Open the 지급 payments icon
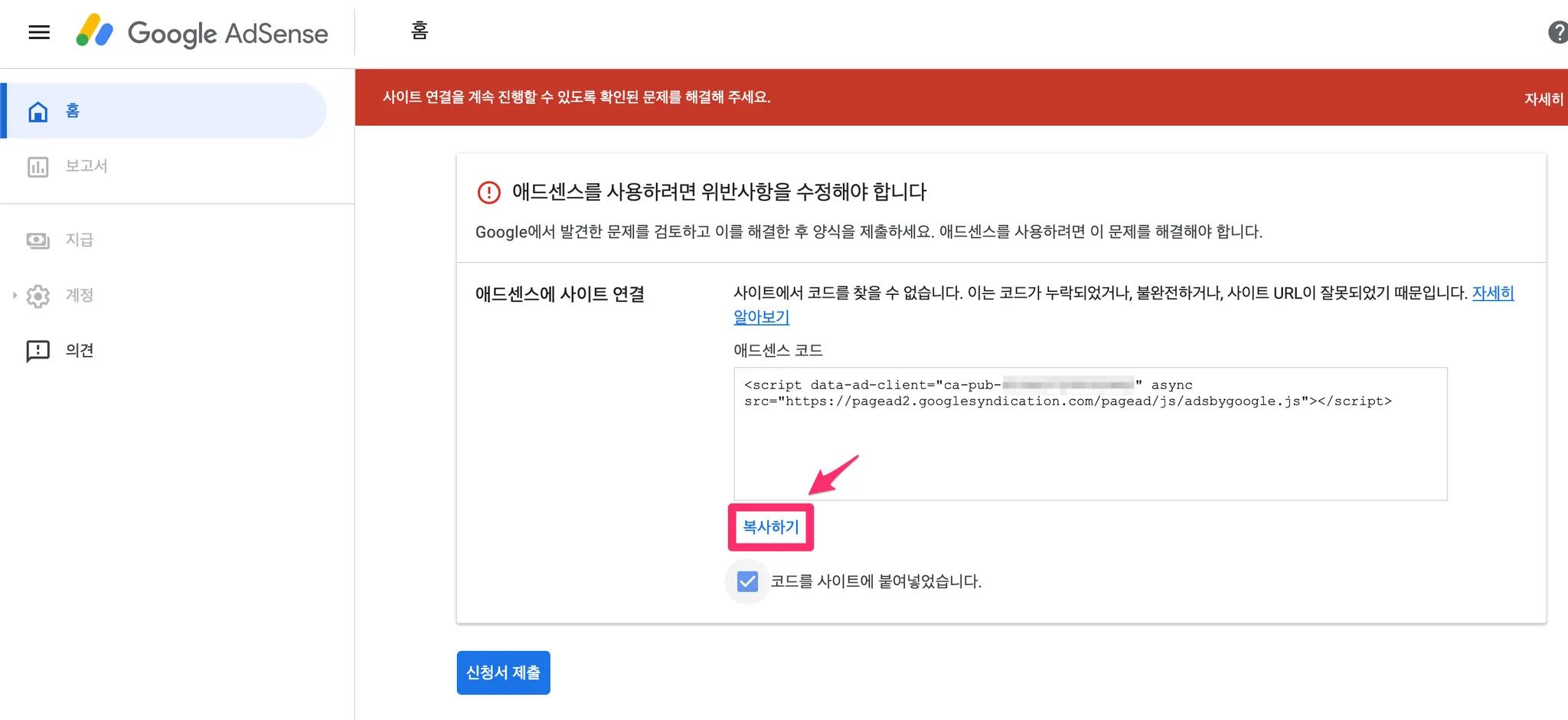 pyautogui.click(x=38, y=241)
